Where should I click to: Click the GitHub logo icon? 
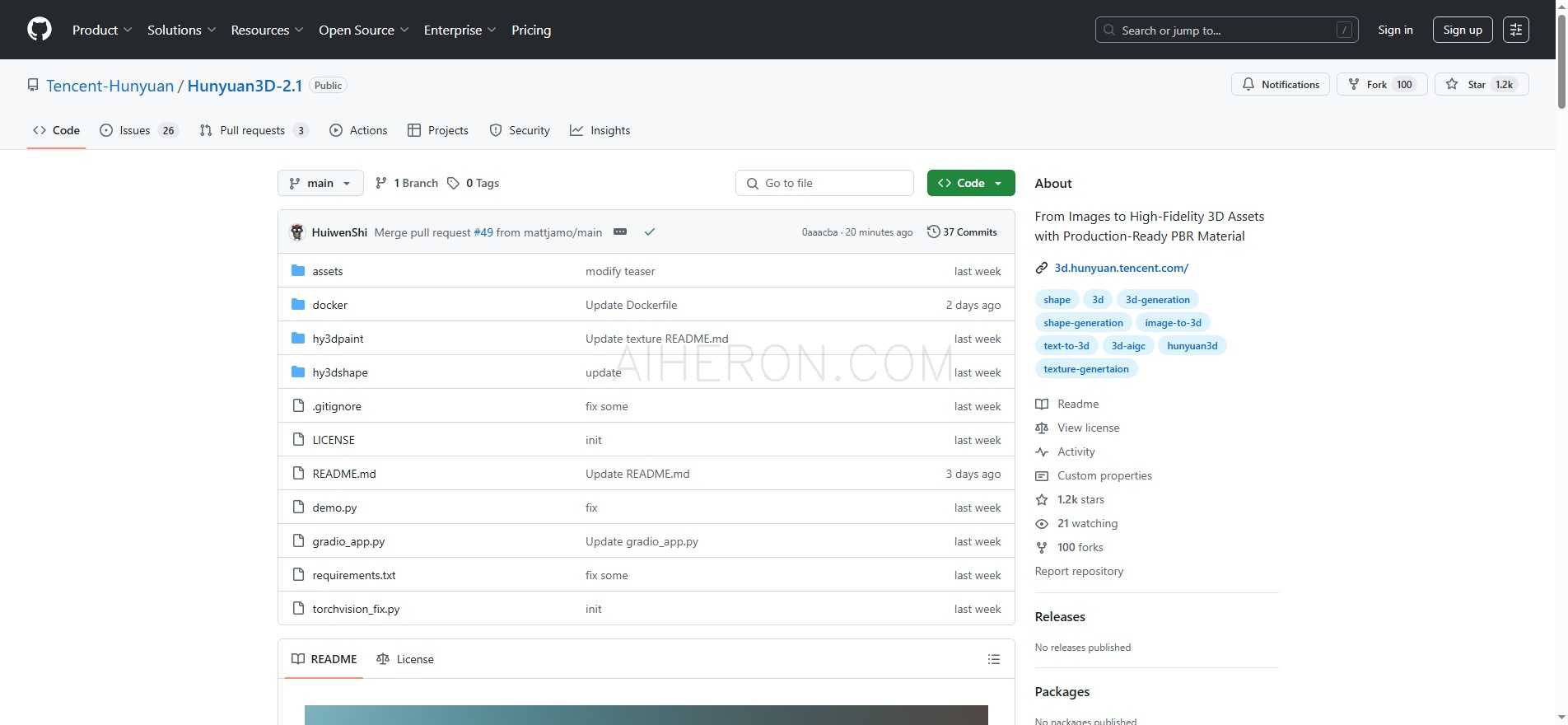(x=40, y=30)
